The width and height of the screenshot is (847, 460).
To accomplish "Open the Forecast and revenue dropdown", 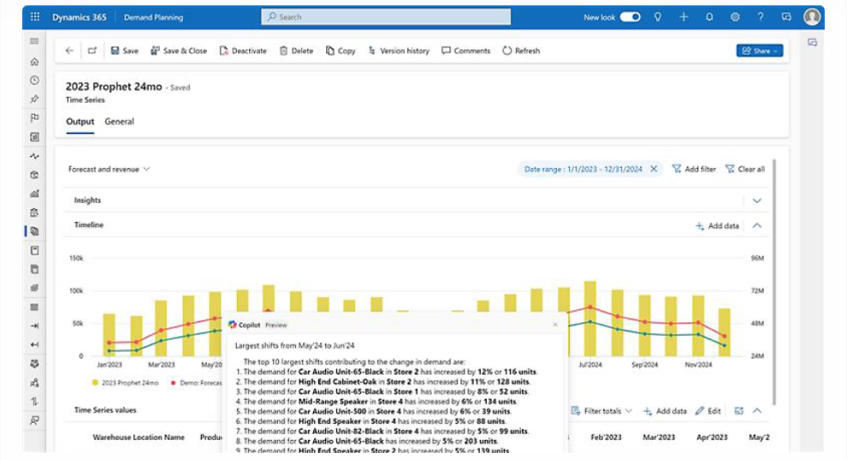I will tap(109, 169).
